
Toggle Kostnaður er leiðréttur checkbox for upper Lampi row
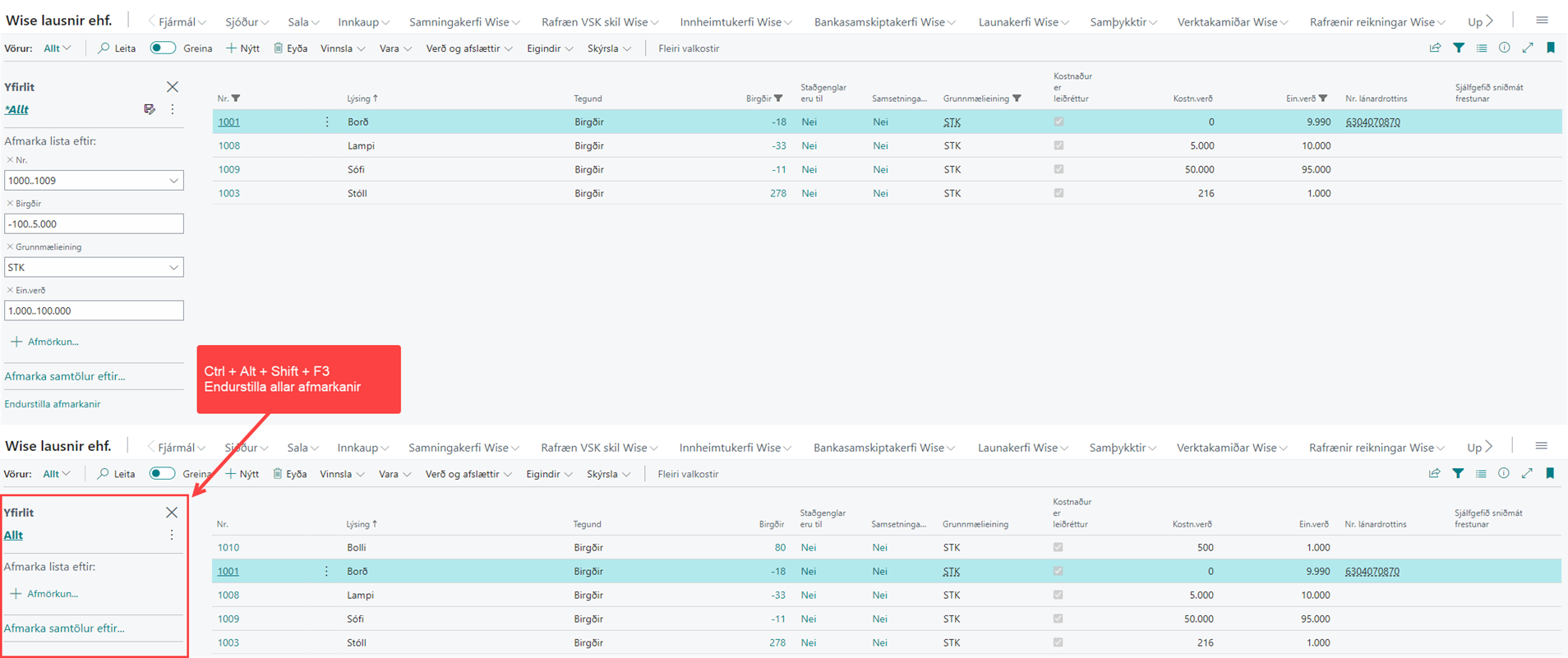1058,145
